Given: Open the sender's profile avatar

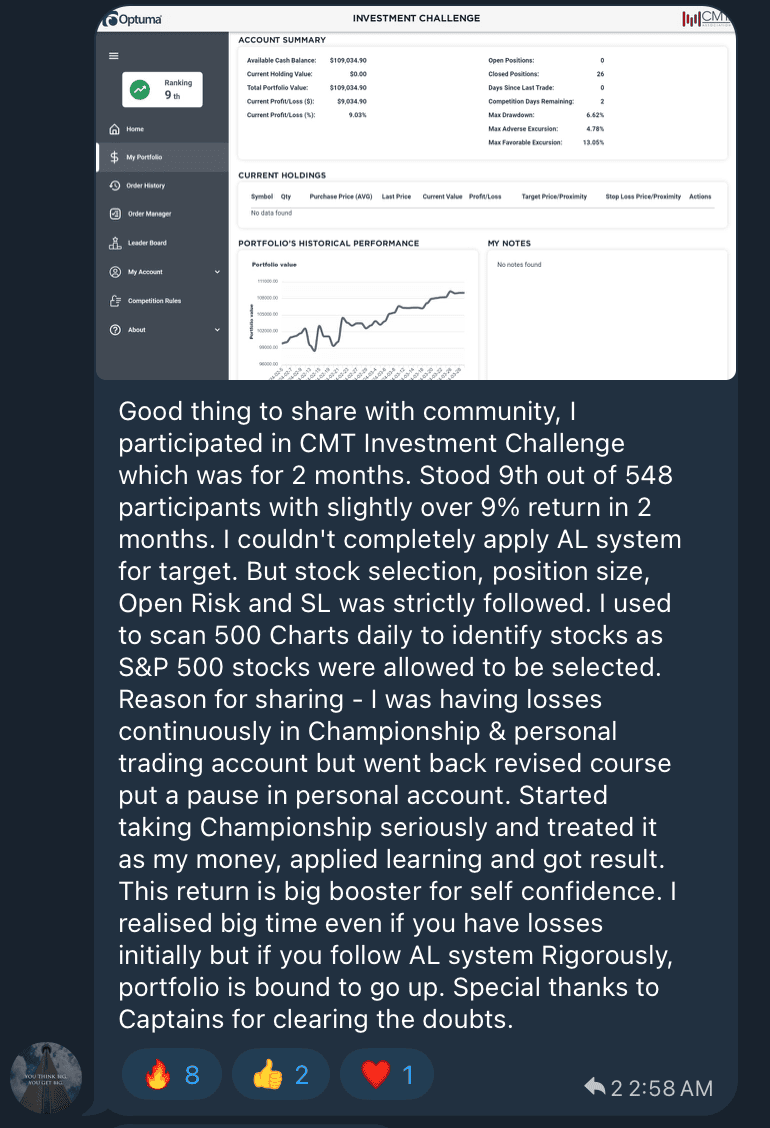Looking at the screenshot, I should pos(46,1078).
